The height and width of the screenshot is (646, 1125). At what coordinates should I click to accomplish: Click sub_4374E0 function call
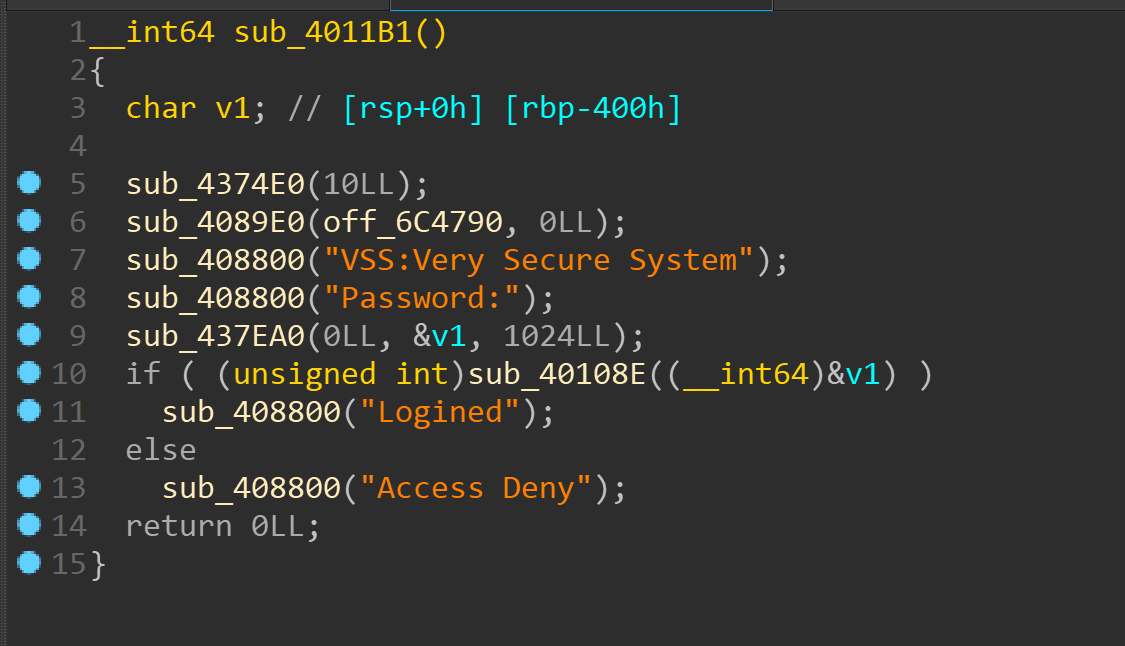tap(215, 184)
